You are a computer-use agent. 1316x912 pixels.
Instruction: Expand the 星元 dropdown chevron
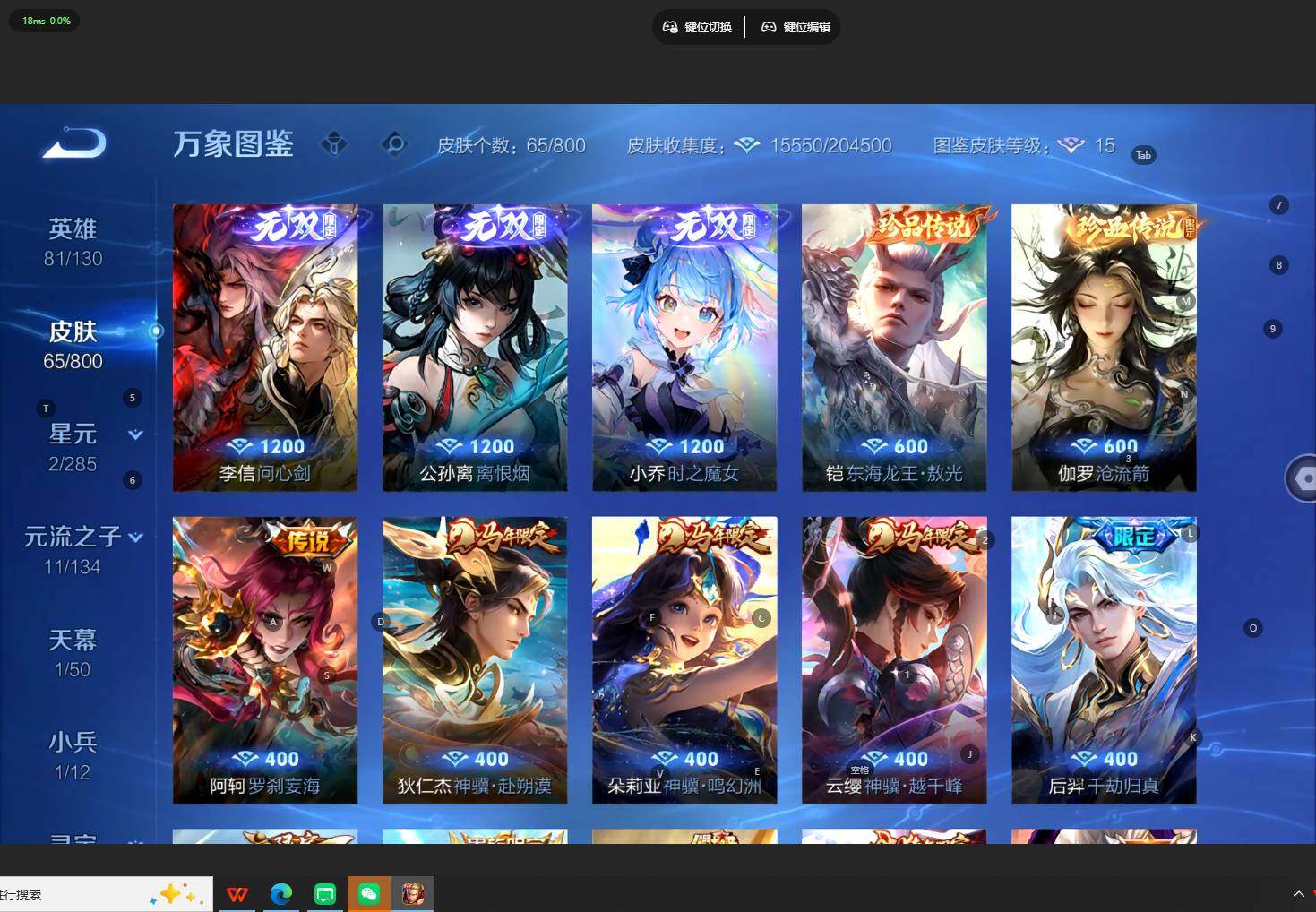[x=135, y=434]
